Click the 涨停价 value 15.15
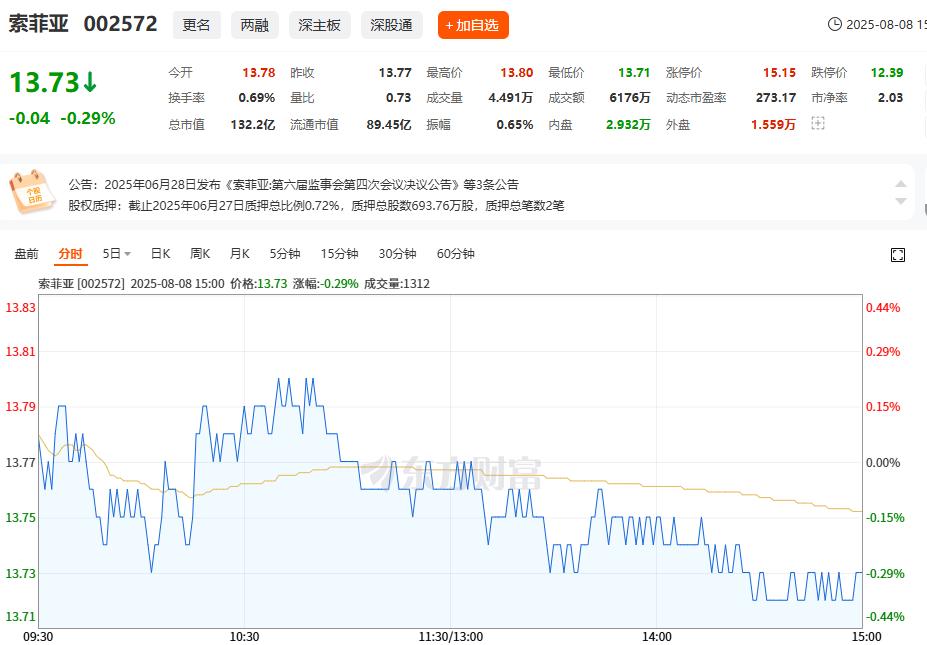Screen dimensions: 927x645 coord(779,73)
